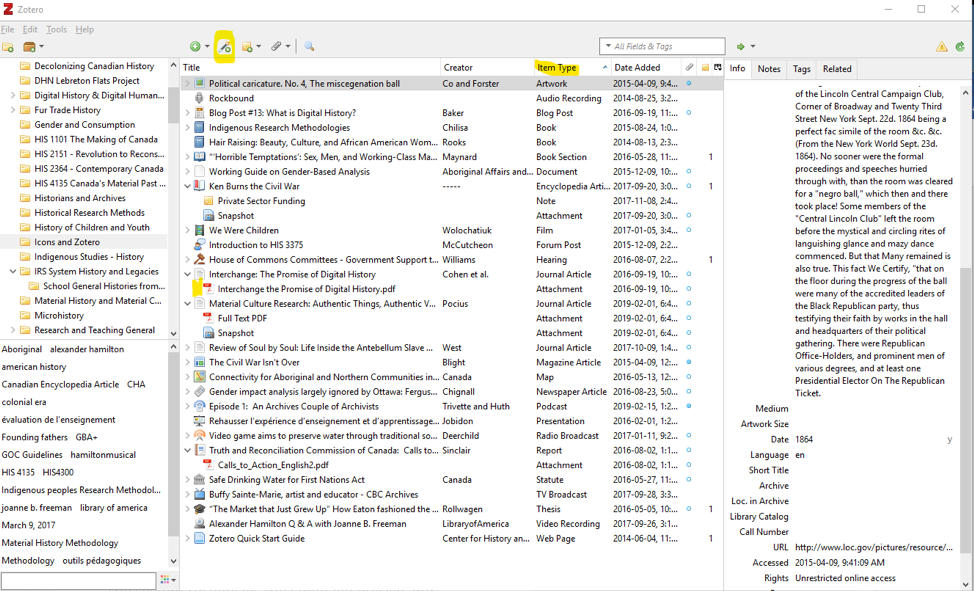Filter by the 'american history' tag

(34, 367)
